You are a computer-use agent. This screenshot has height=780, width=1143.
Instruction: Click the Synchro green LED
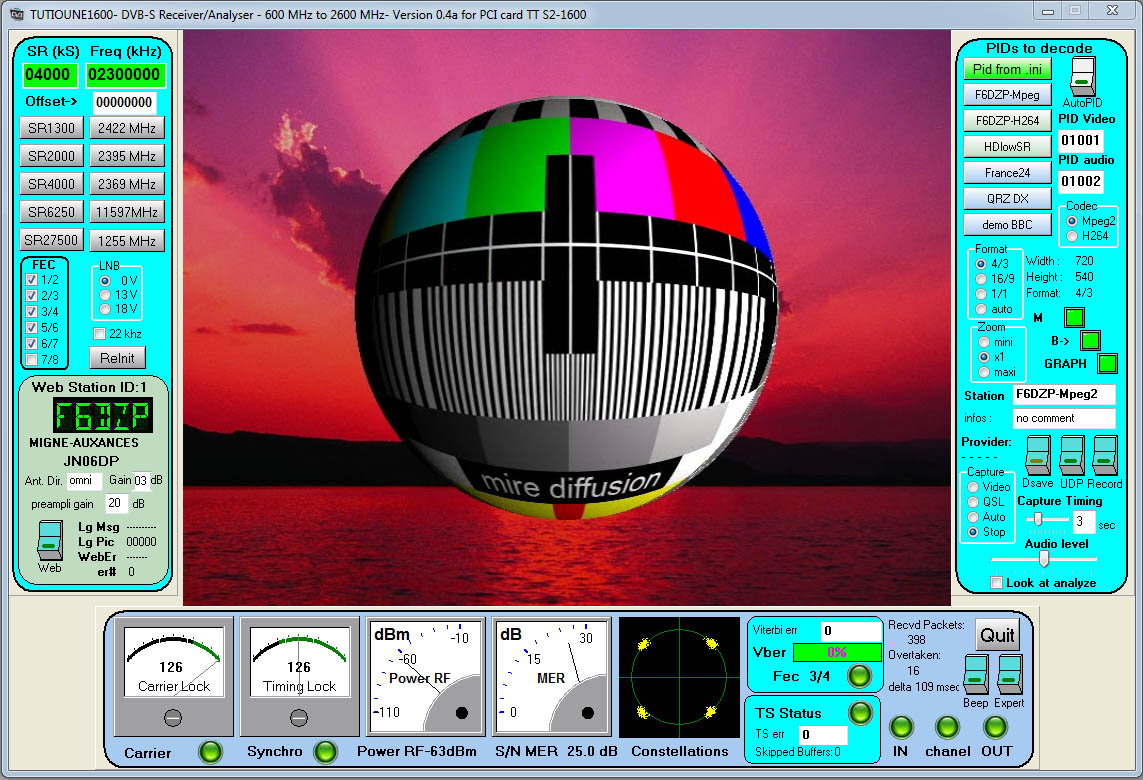325,752
